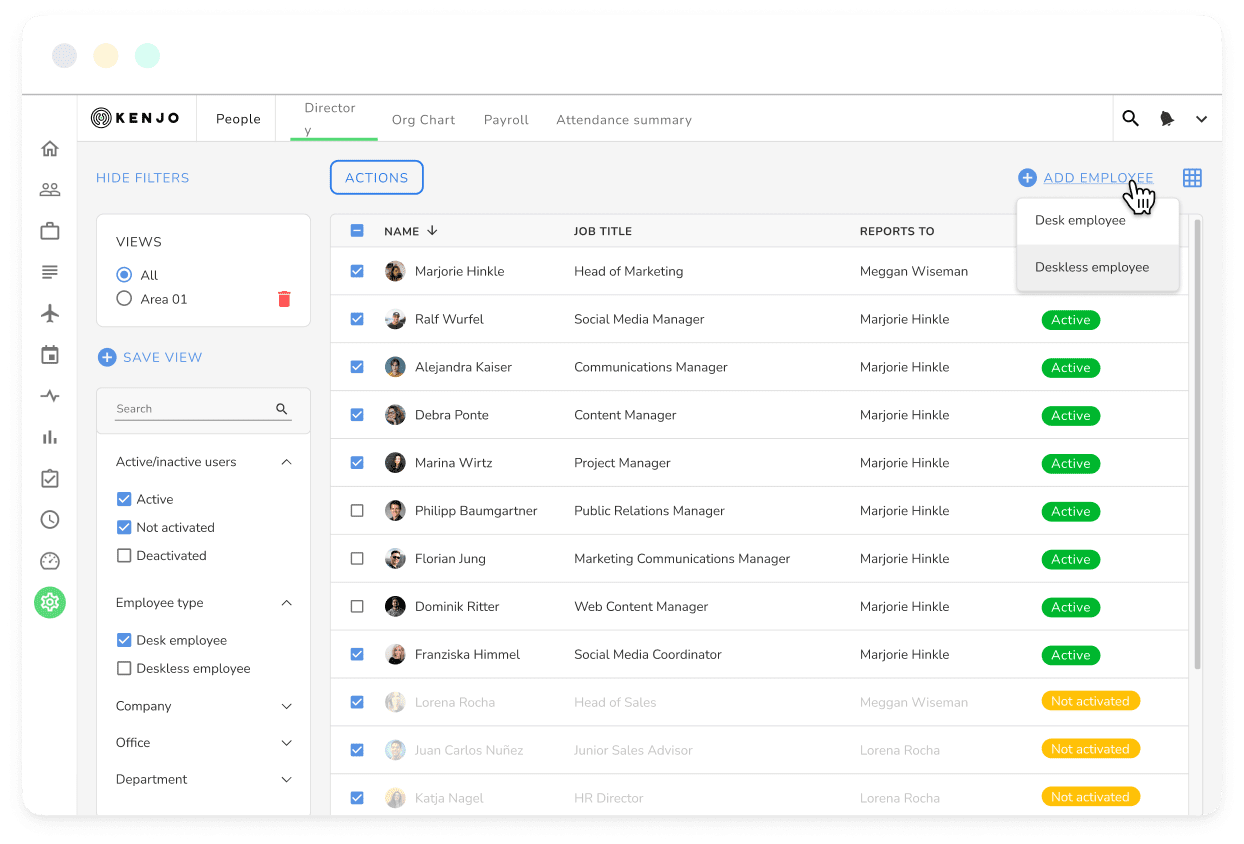Switch to the grid view icon

click(x=1192, y=178)
